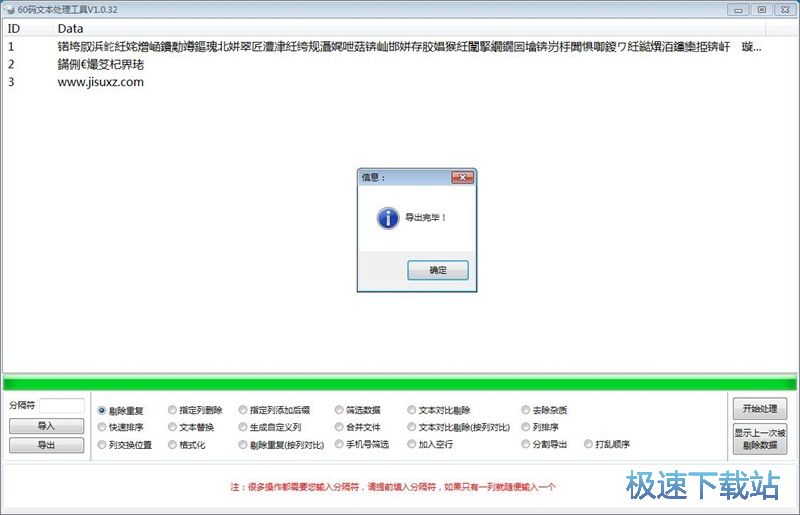Click 显示上一次被删除数据 button

pyautogui.click(x=760, y=439)
